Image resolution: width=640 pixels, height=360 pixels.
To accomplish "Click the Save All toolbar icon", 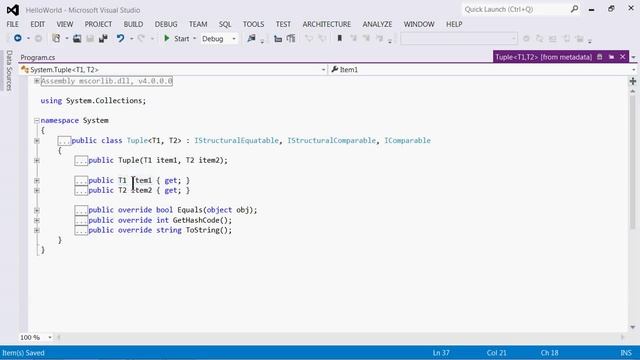I will click(103, 39).
